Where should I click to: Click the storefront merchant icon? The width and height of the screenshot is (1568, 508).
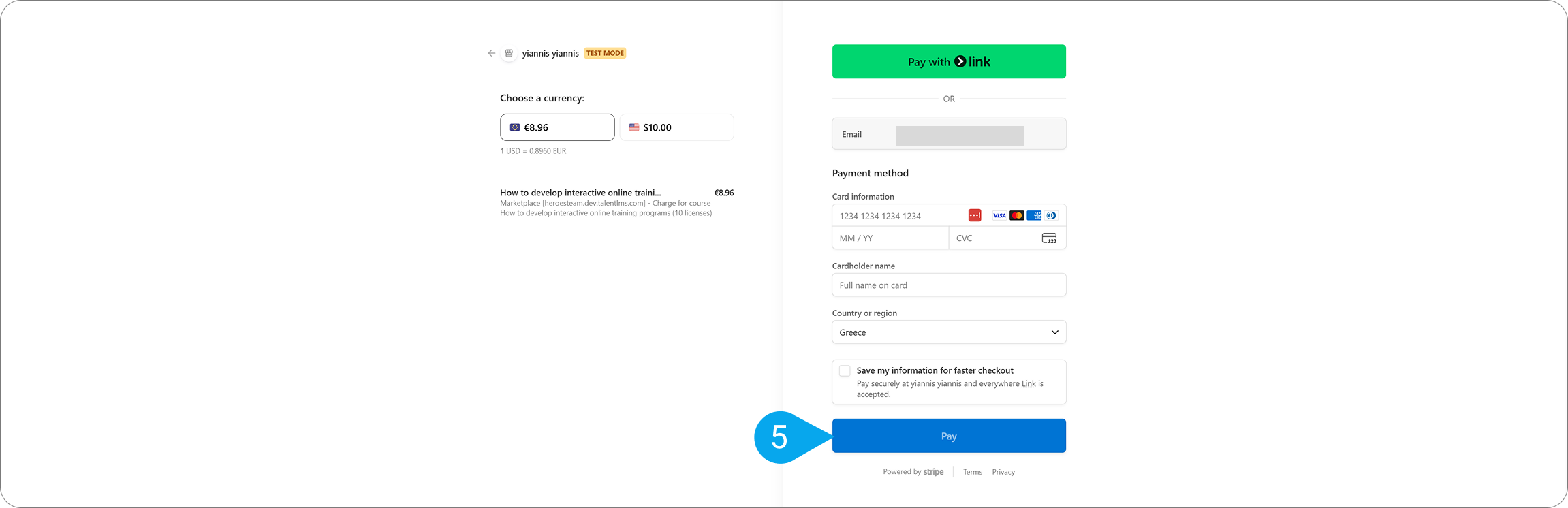pyautogui.click(x=509, y=52)
